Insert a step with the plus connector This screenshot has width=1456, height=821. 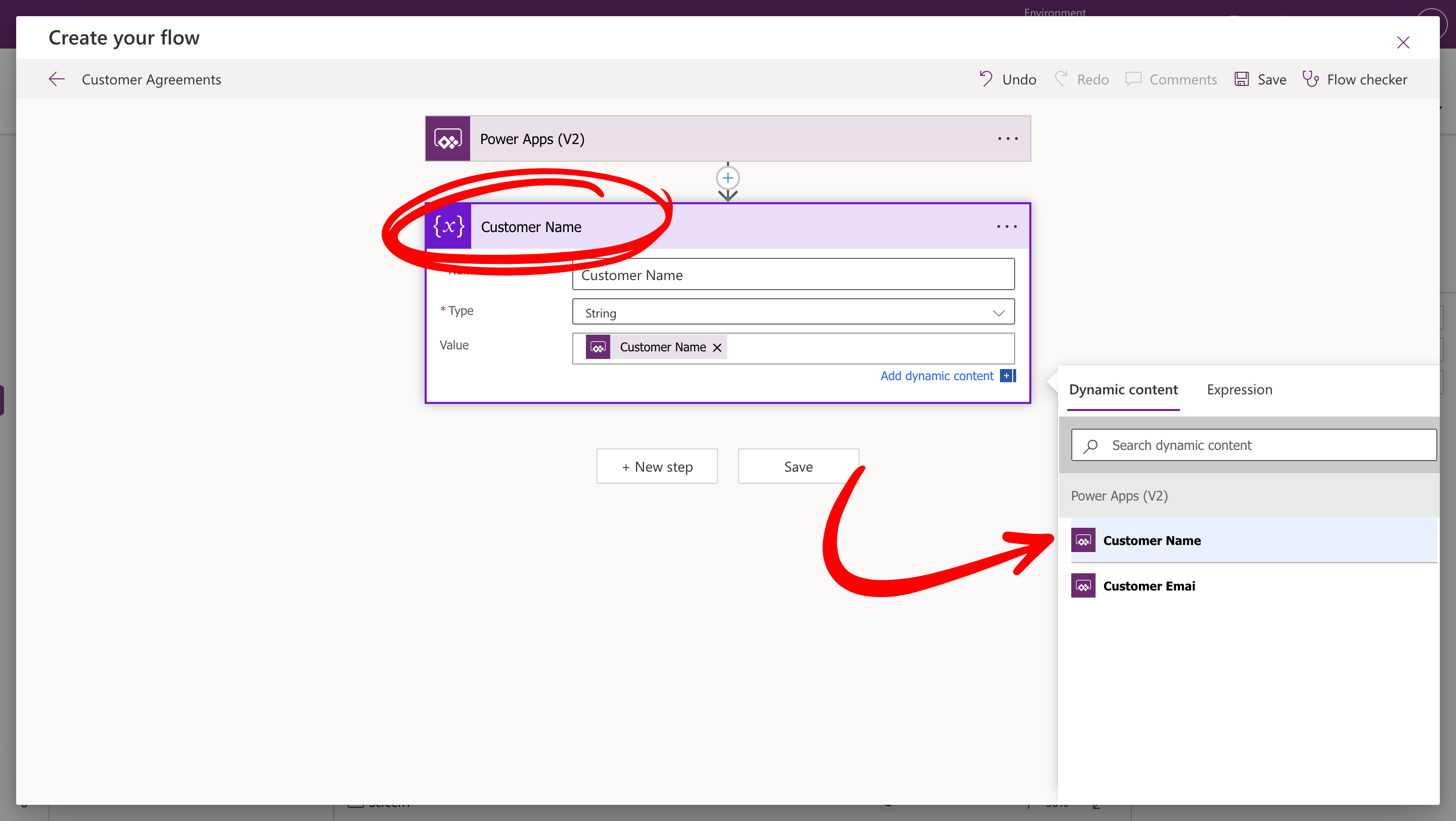[727, 178]
